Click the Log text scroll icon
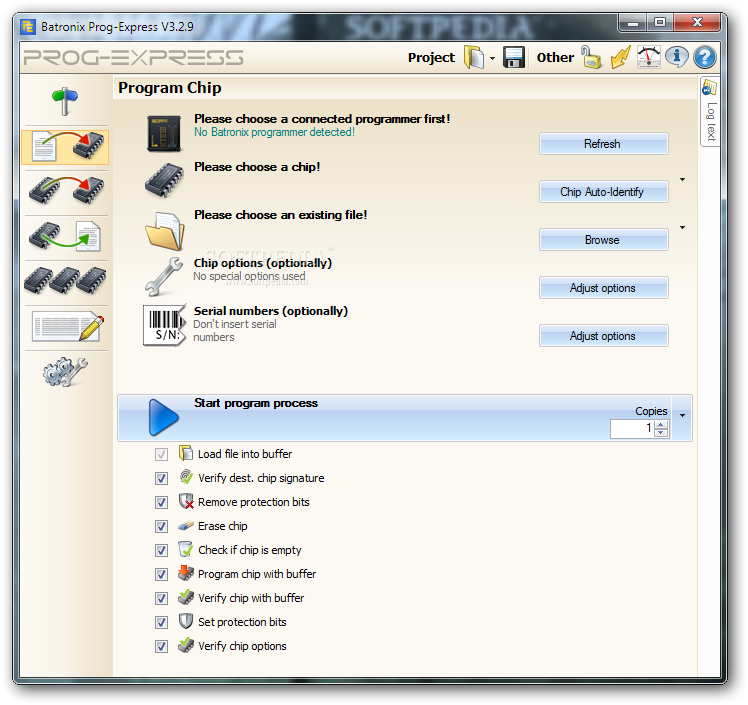The height and width of the screenshot is (705, 748). pos(709,88)
